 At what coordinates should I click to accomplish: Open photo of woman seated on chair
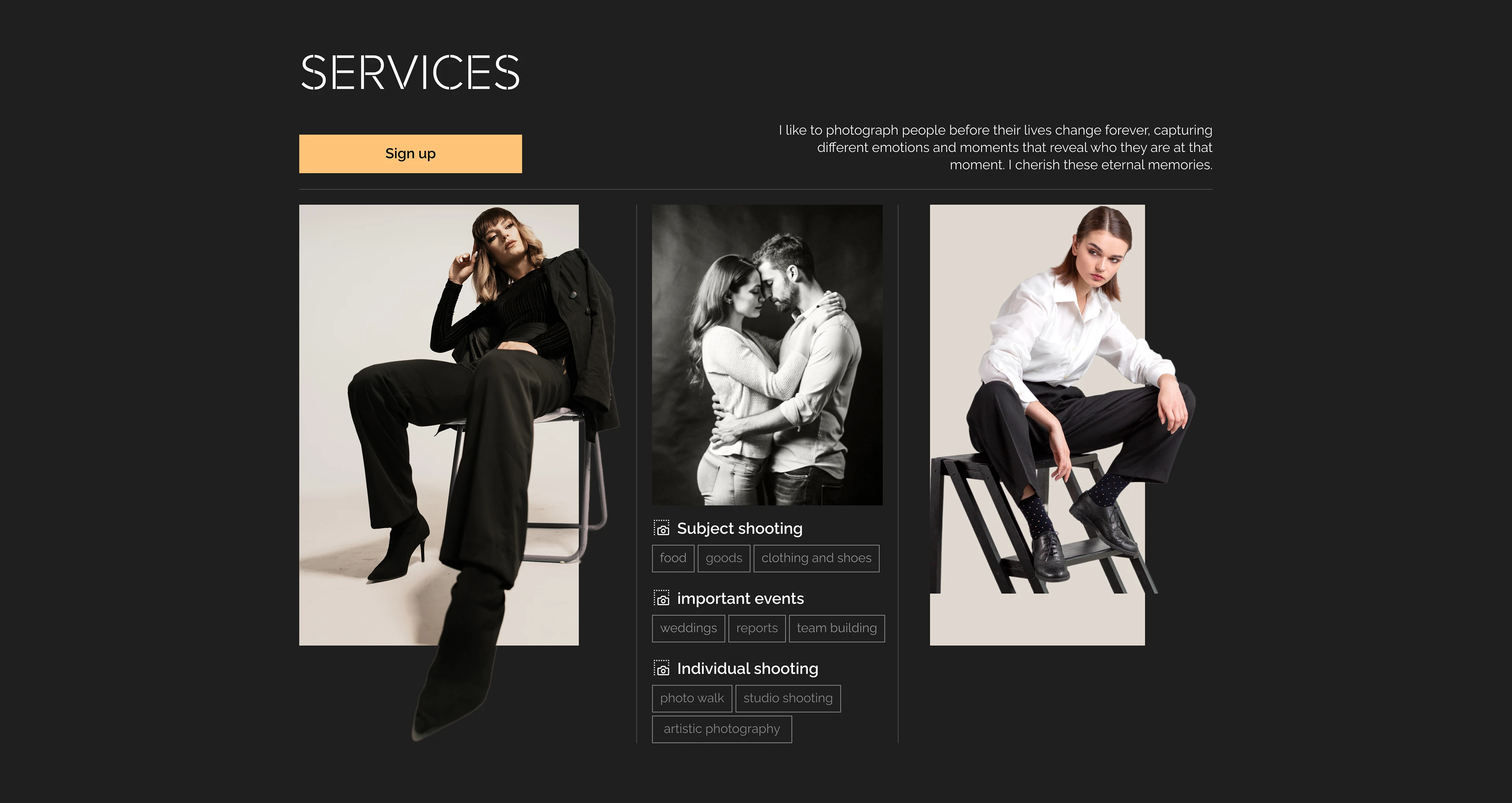[x=439, y=425]
